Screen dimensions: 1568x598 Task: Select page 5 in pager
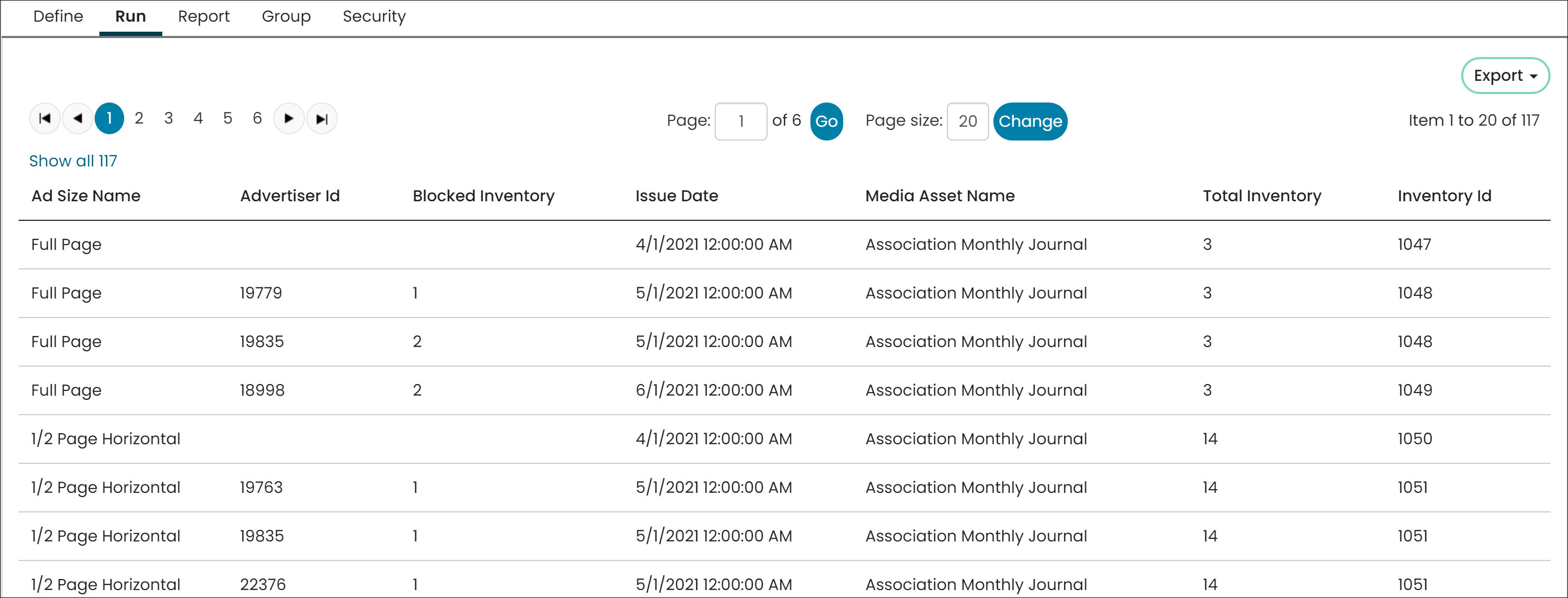228,119
